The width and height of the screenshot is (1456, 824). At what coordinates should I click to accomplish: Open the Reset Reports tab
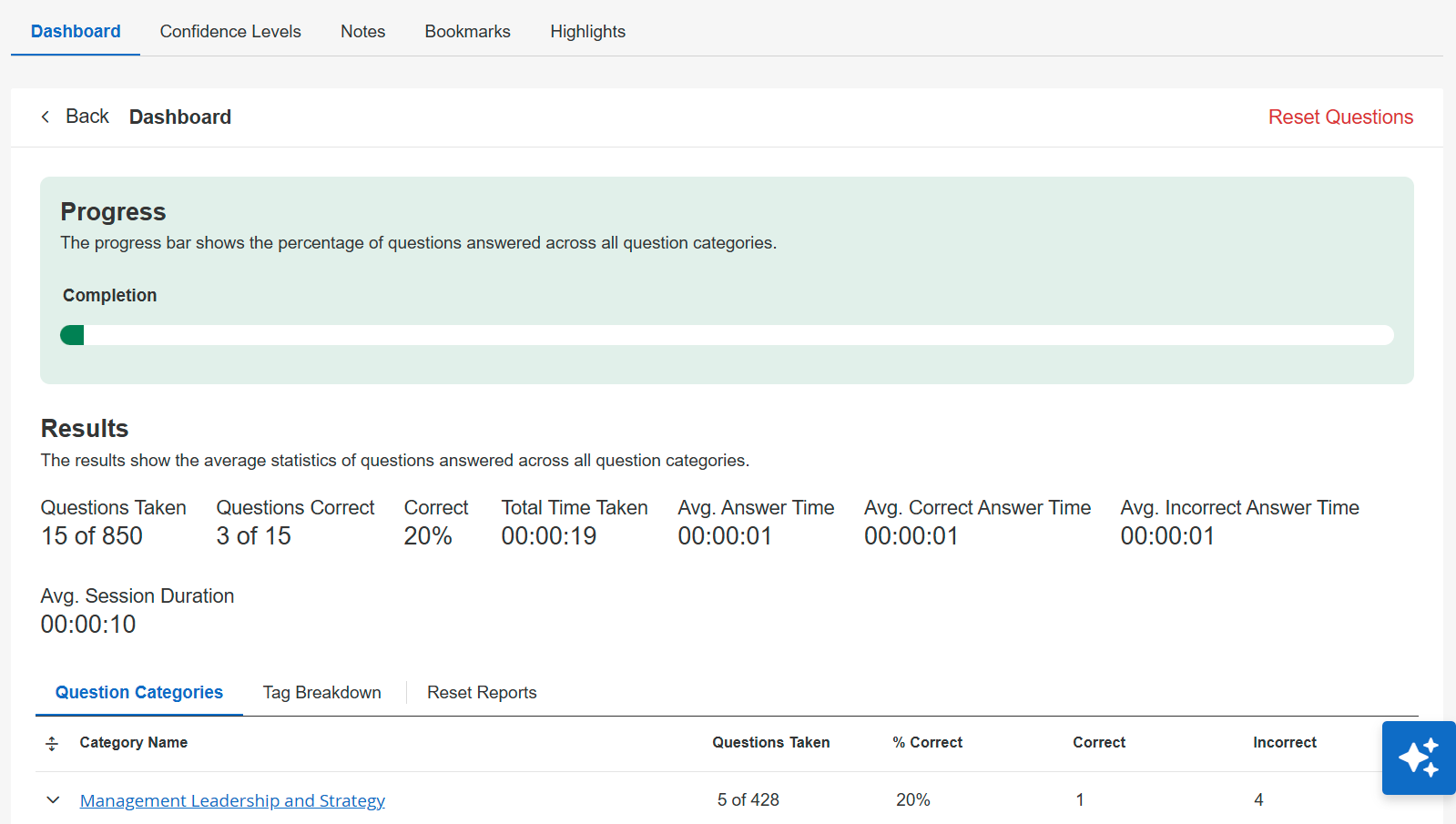[482, 693]
